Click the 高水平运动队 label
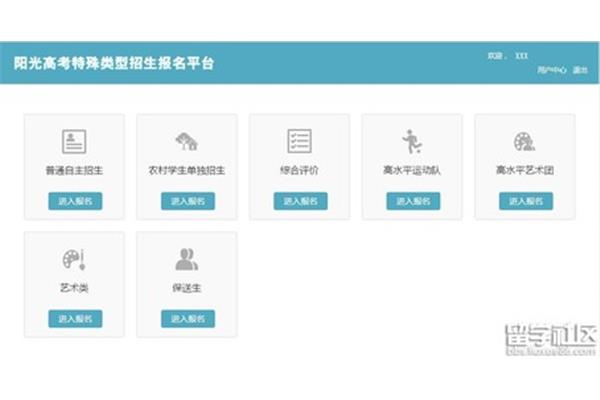600x400 pixels. tap(412, 170)
